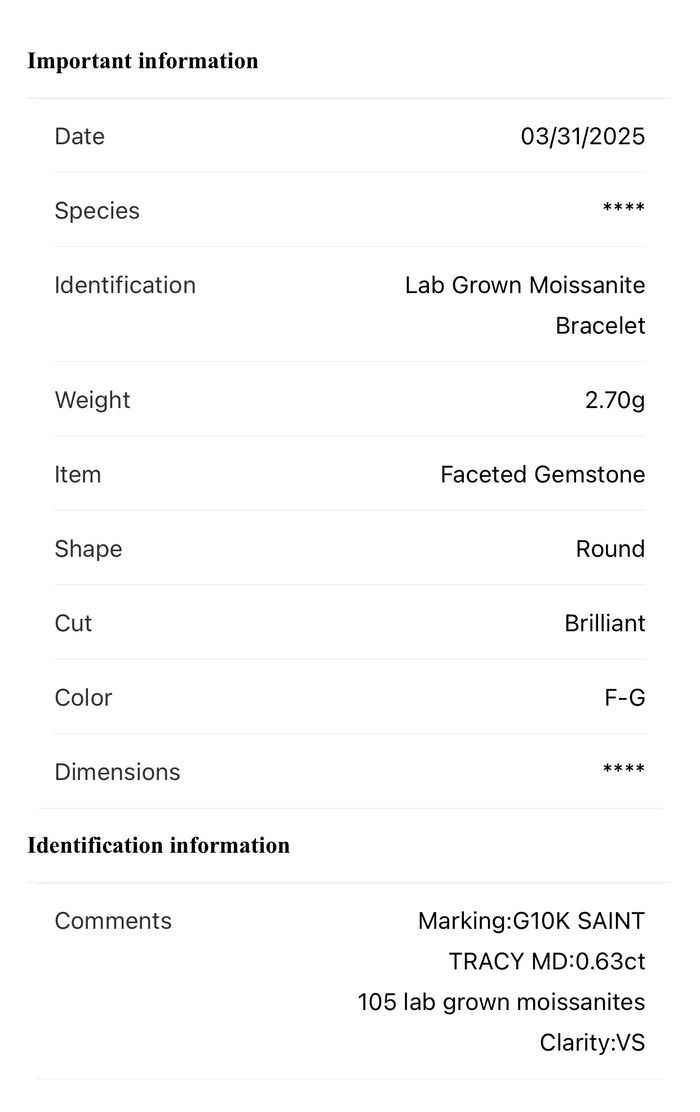The height and width of the screenshot is (1112, 700).
Task: Click the 105 lab grown moissanites line
Action: tap(501, 1002)
